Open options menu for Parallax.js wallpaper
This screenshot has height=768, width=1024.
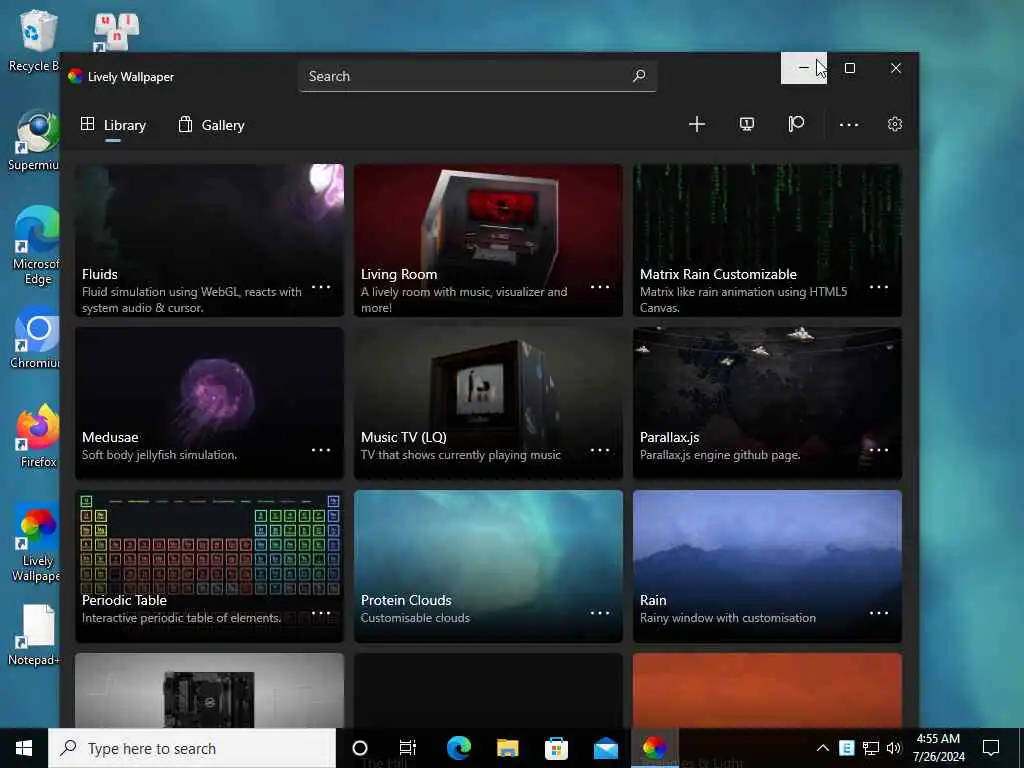point(878,450)
